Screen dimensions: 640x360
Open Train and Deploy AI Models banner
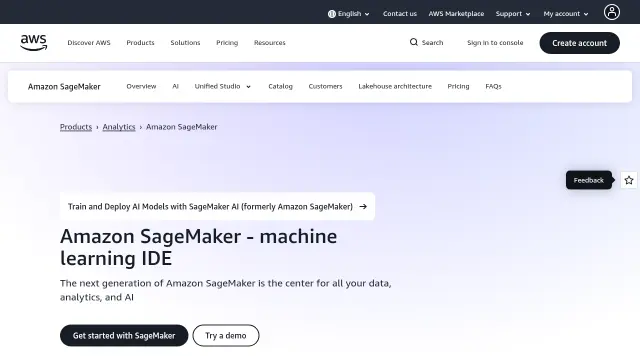(x=217, y=207)
